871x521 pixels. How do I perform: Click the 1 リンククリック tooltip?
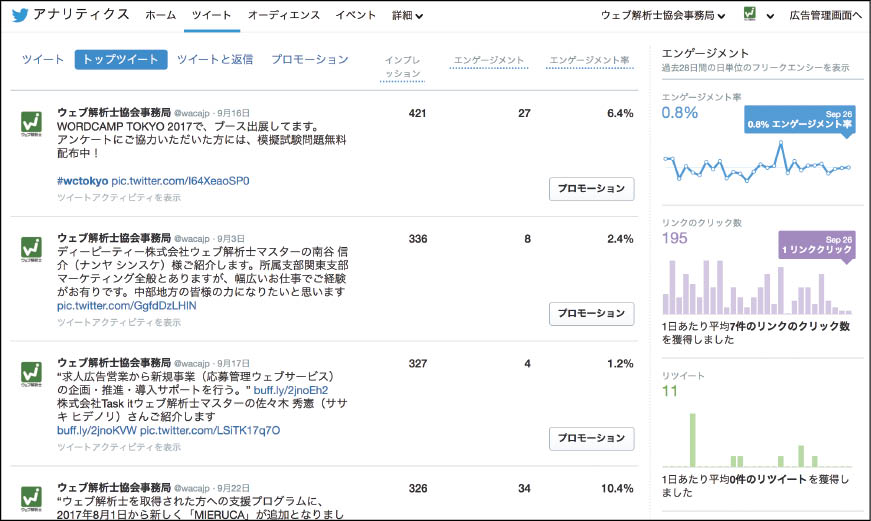[817, 245]
